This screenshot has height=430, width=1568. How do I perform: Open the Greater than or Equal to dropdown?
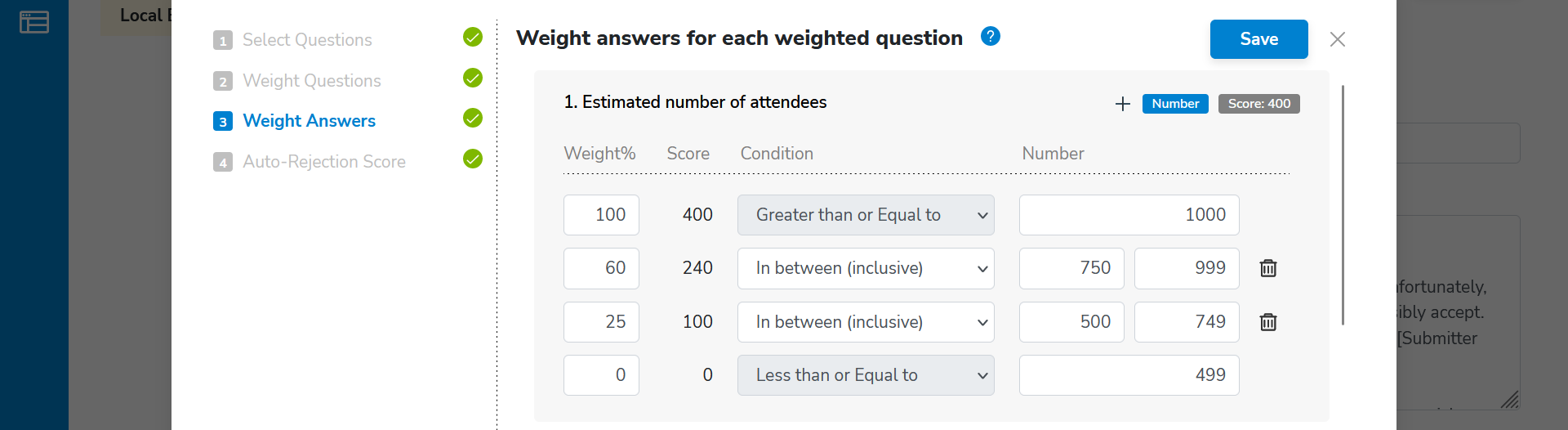point(866,215)
